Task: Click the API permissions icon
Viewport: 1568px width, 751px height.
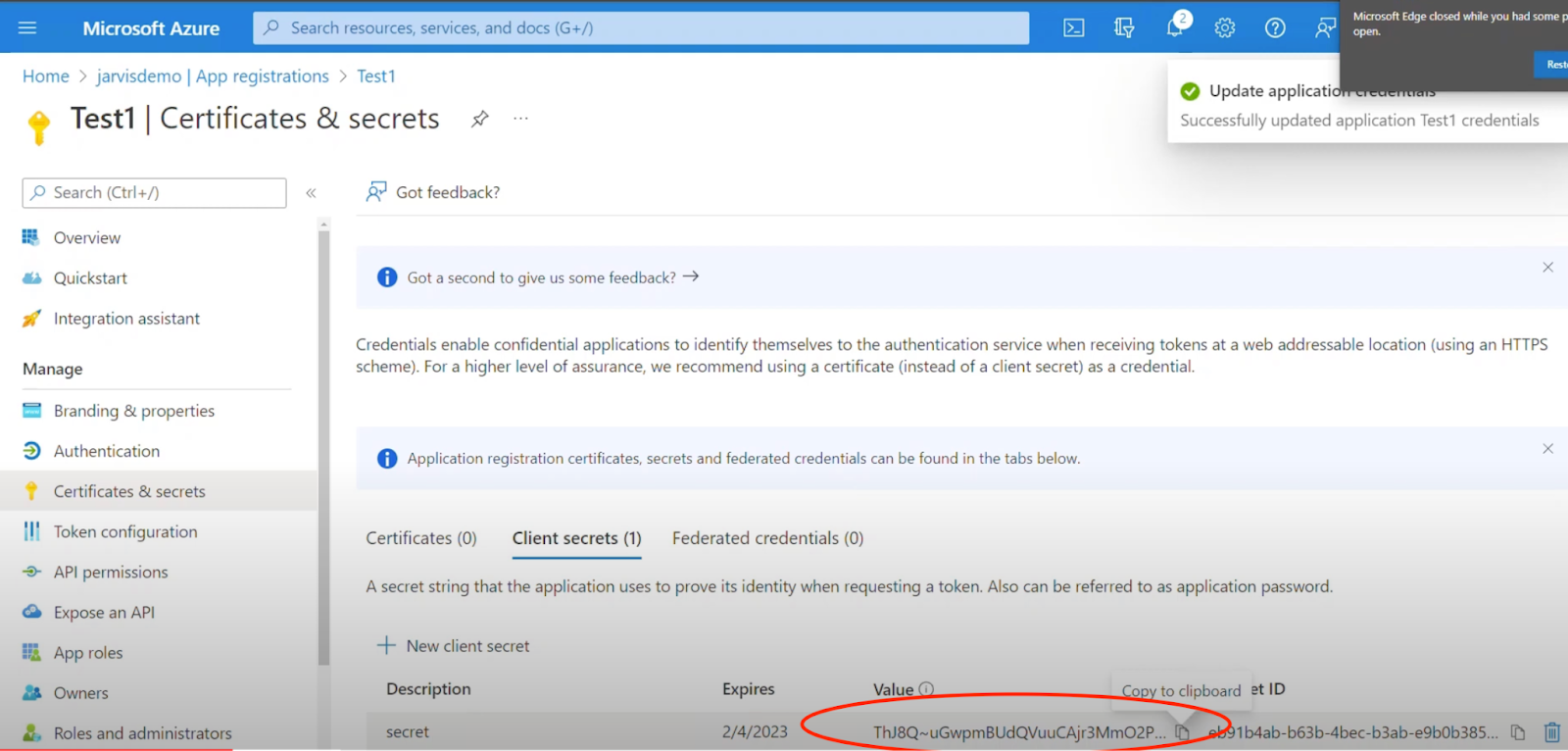Action: coord(31,572)
